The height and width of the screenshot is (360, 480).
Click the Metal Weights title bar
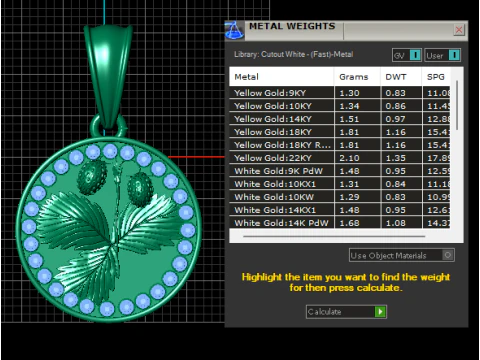pos(347,30)
